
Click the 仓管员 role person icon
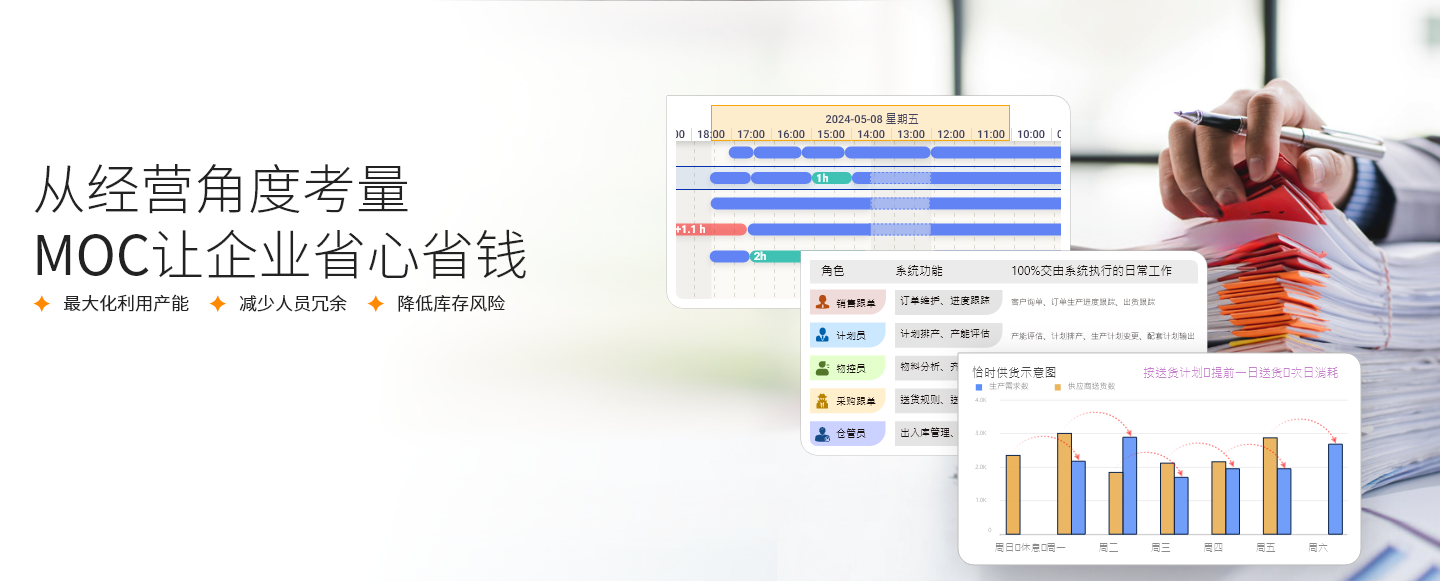pos(822,434)
